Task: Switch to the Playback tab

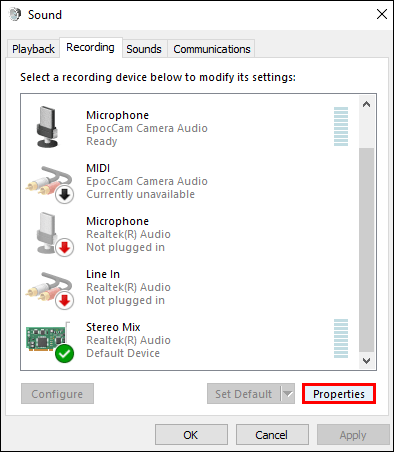Action: (33, 49)
